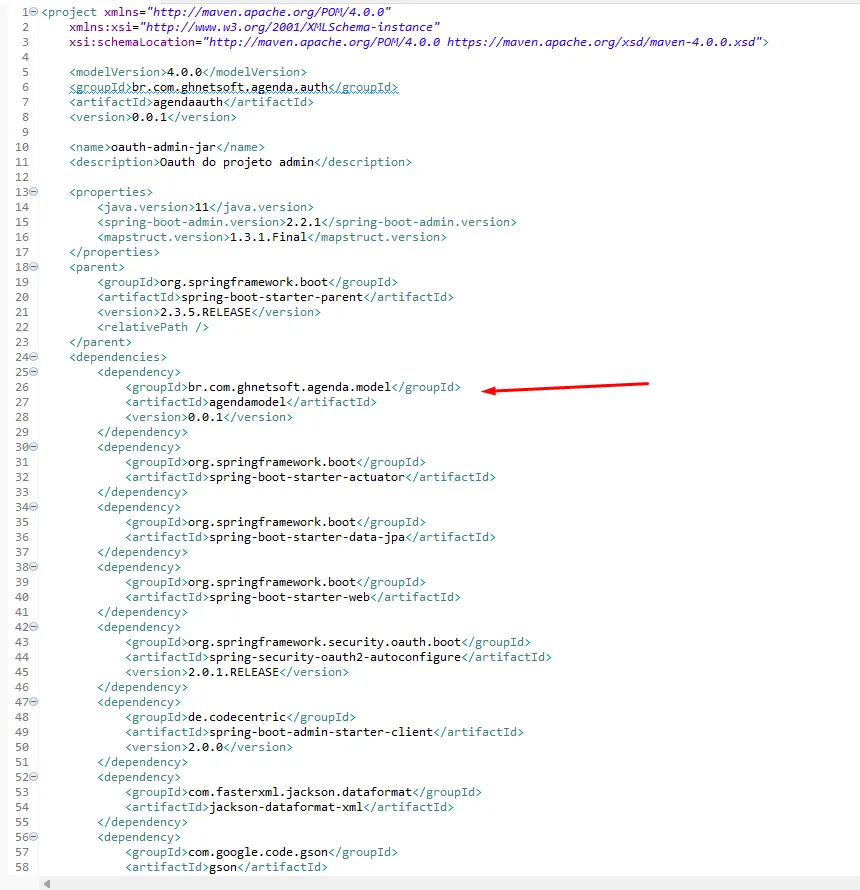Image resolution: width=860 pixels, height=890 pixels.
Task: Collapse the dependencies block at line 24
Action: (x=35, y=357)
